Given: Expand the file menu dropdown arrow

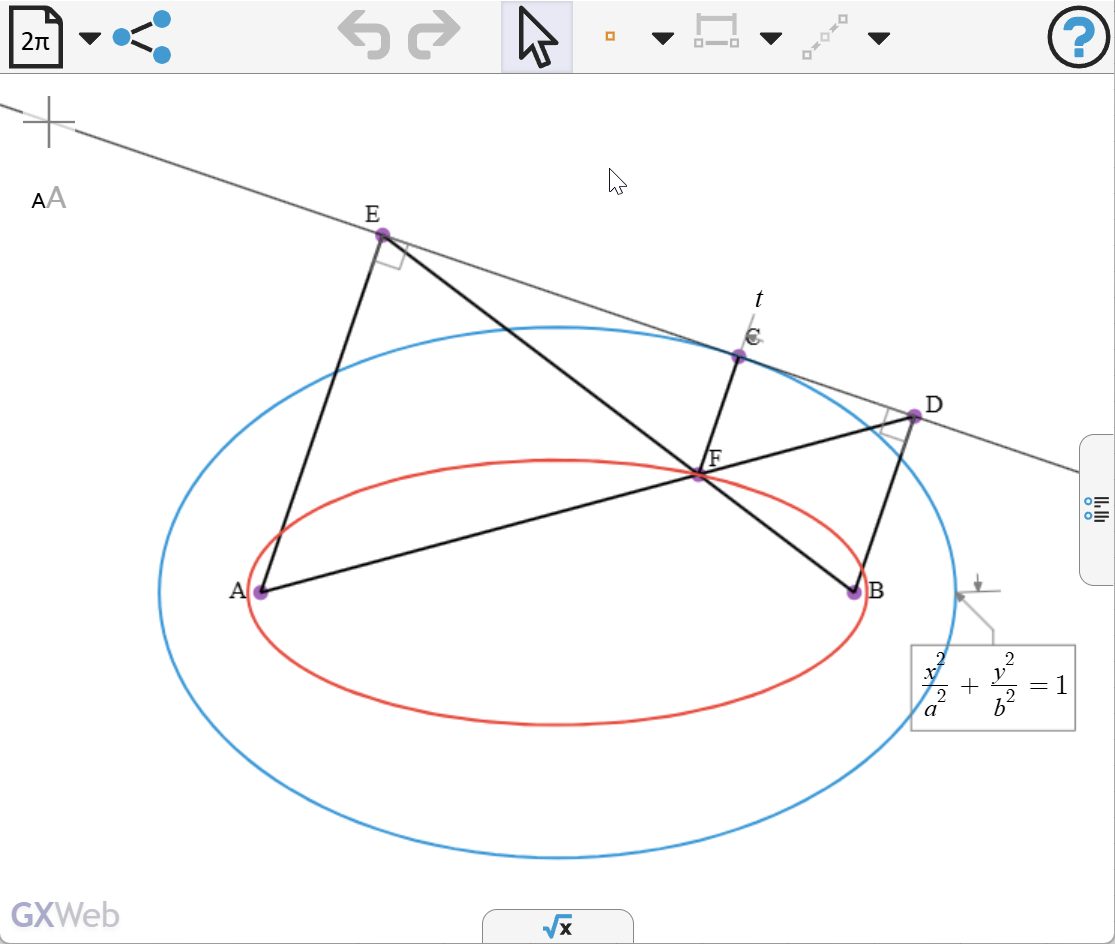Looking at the screenshot, I should pyautogui.click(x=90, y=38).
